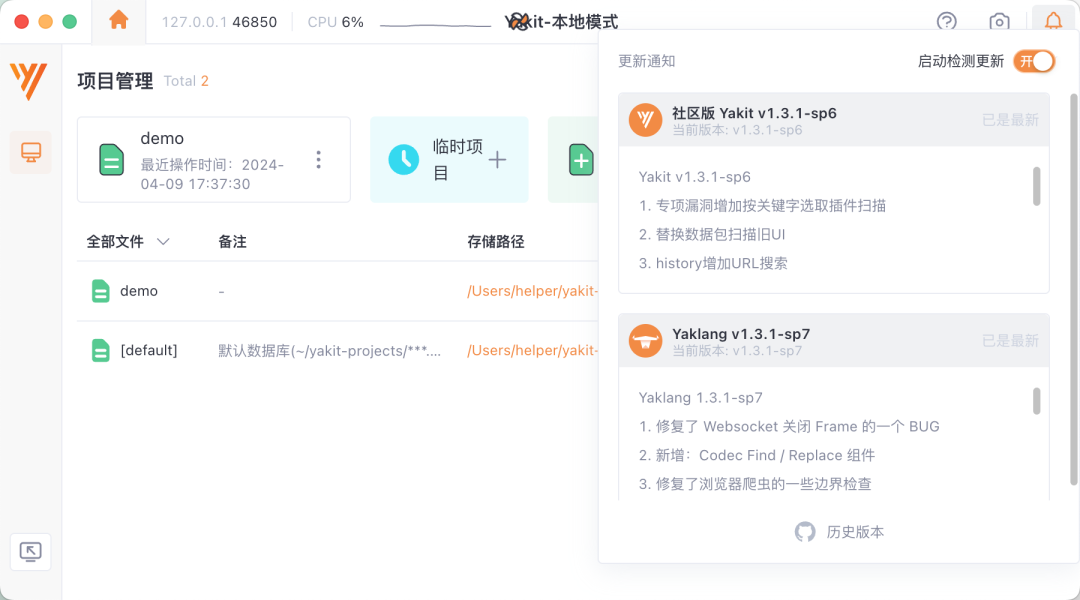Screen dimensions: 1080x600
Task: Click the screenshot camera icon
Action: [999, 22]
